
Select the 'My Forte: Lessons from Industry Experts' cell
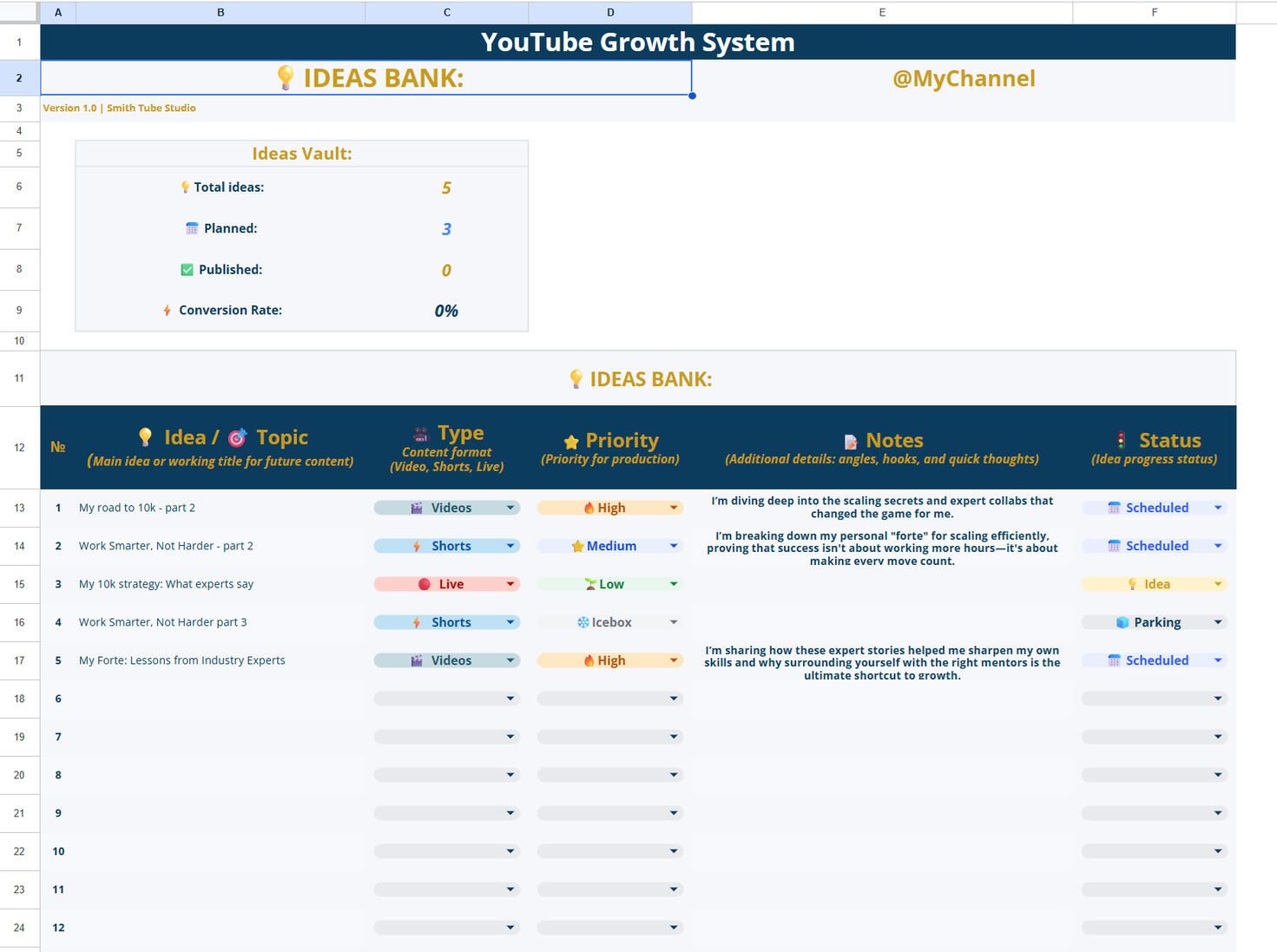tap(182, 660)
